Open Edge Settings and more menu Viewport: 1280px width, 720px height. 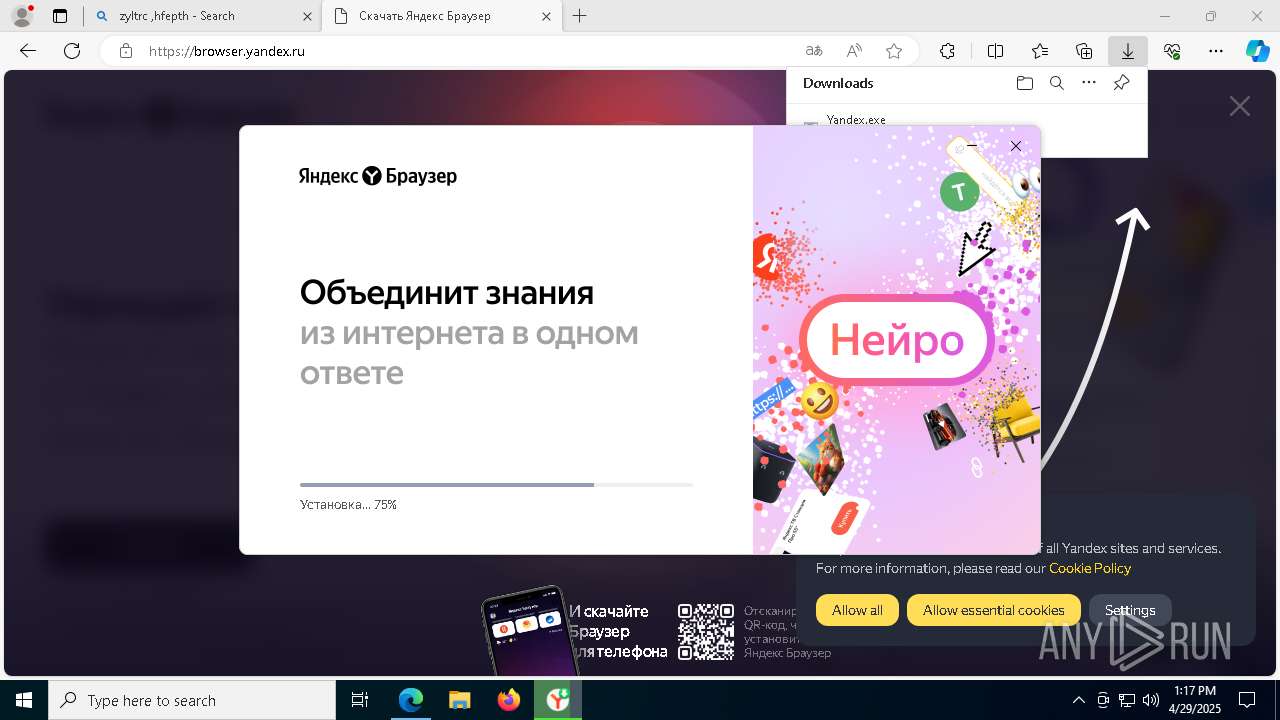(1216, 51)
